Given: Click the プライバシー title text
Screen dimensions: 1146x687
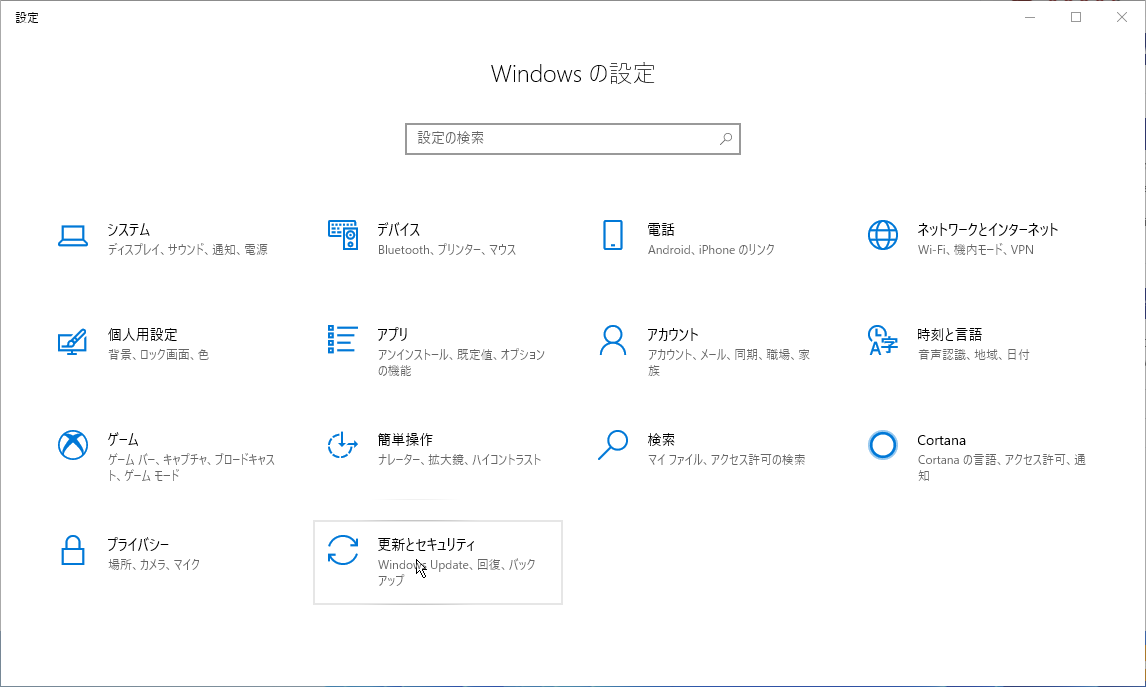Looking at the screenshot, I should pos(138,544).
